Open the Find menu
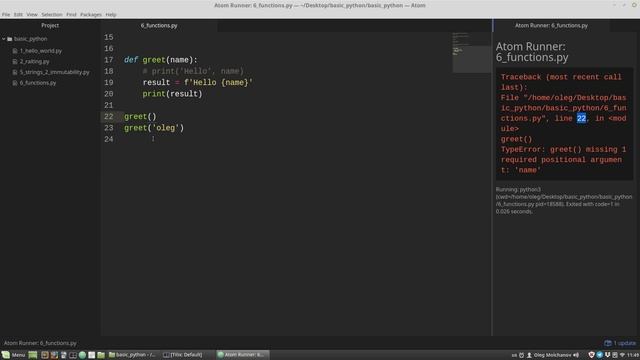 [71, 14]
